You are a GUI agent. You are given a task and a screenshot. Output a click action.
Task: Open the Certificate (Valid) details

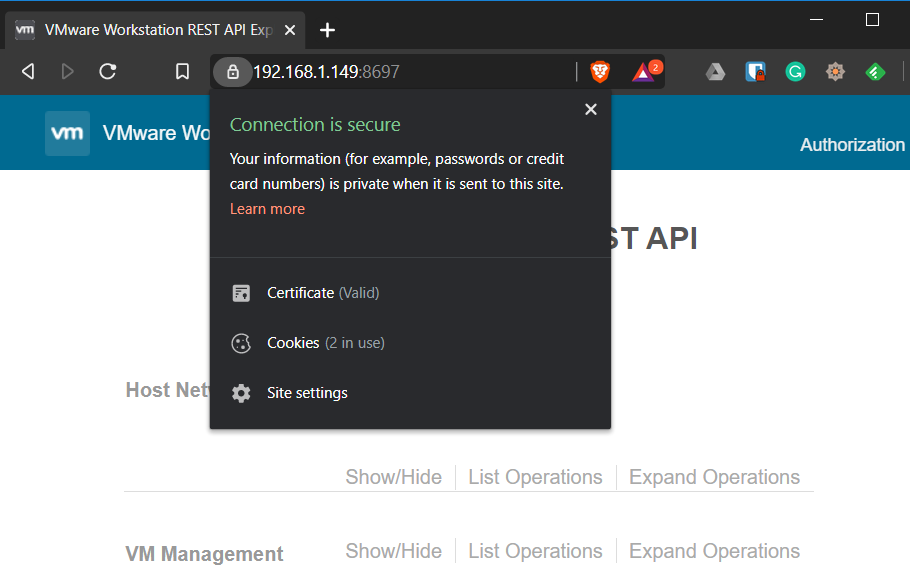click(322, 293)
